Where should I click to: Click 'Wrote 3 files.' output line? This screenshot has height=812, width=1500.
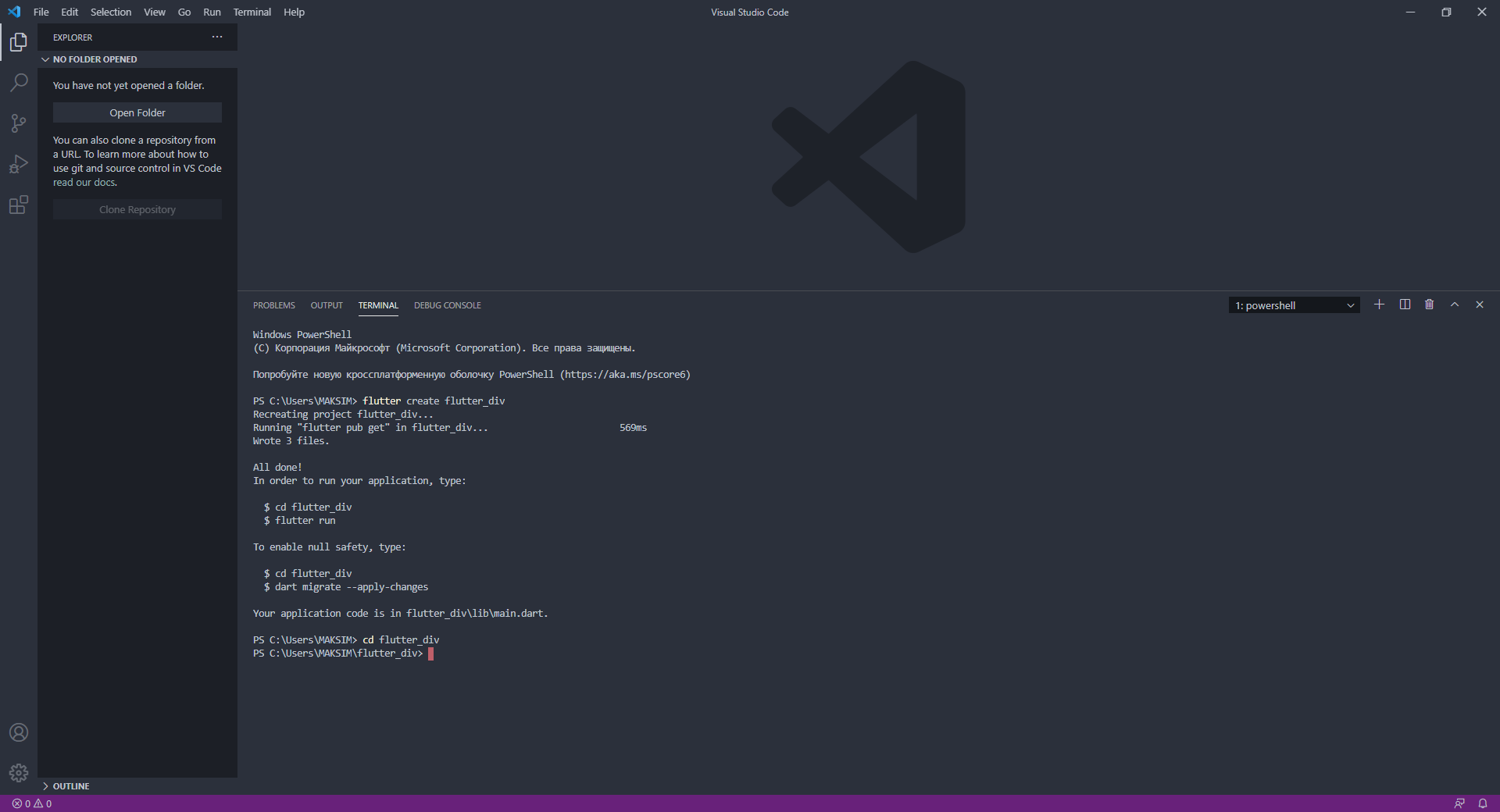pos(291,441)
